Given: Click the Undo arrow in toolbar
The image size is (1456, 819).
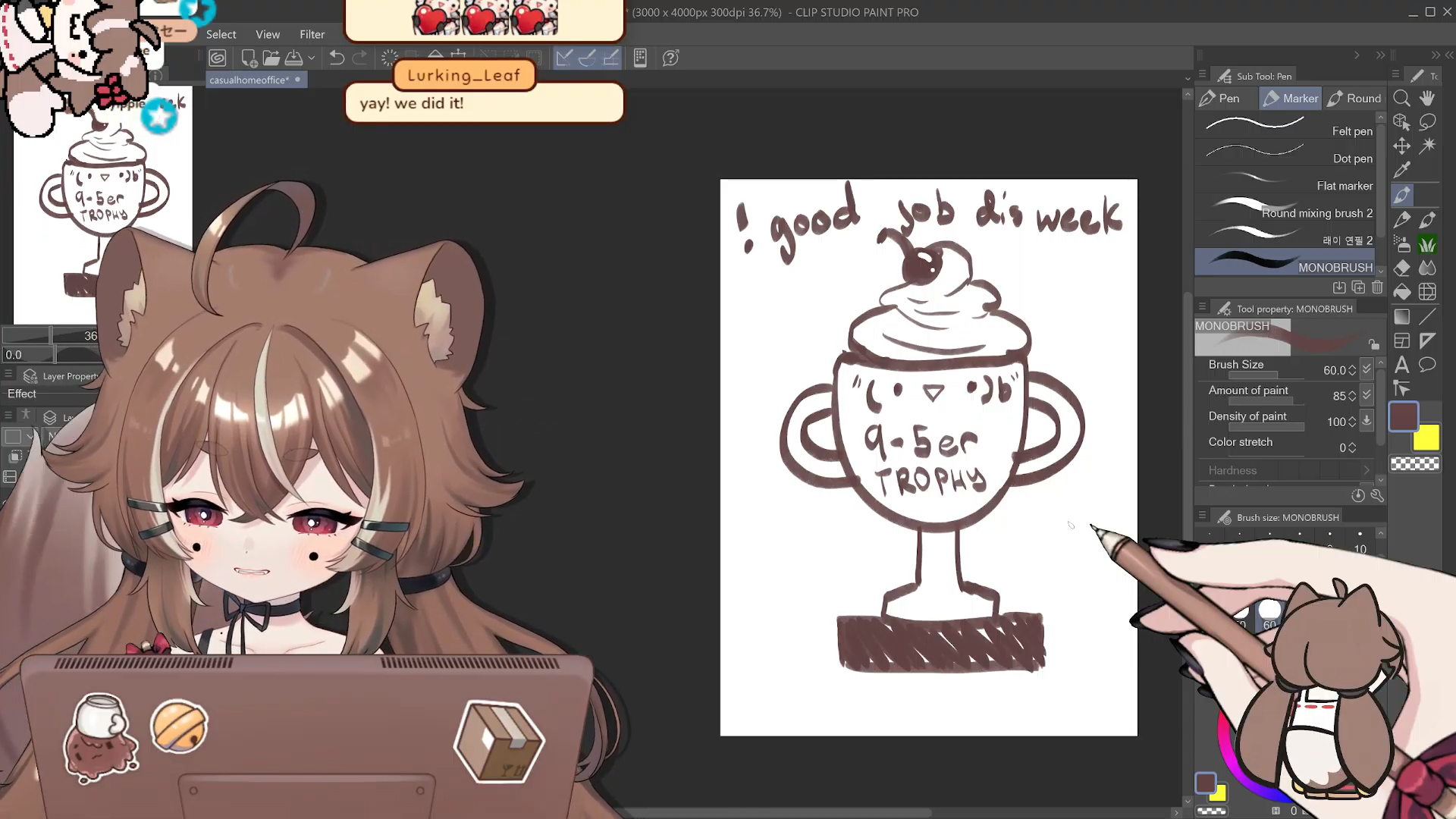Looking at the screenshot, I should tap(337, 58).
